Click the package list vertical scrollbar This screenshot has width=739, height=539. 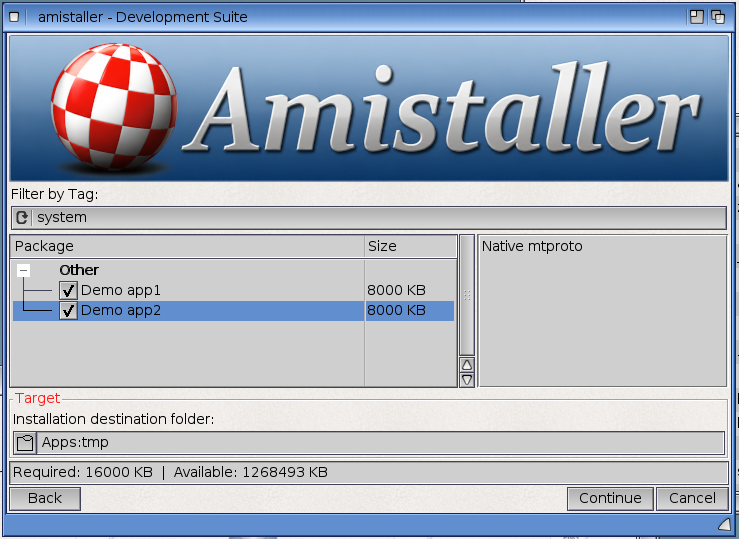[x=467, y=295]
